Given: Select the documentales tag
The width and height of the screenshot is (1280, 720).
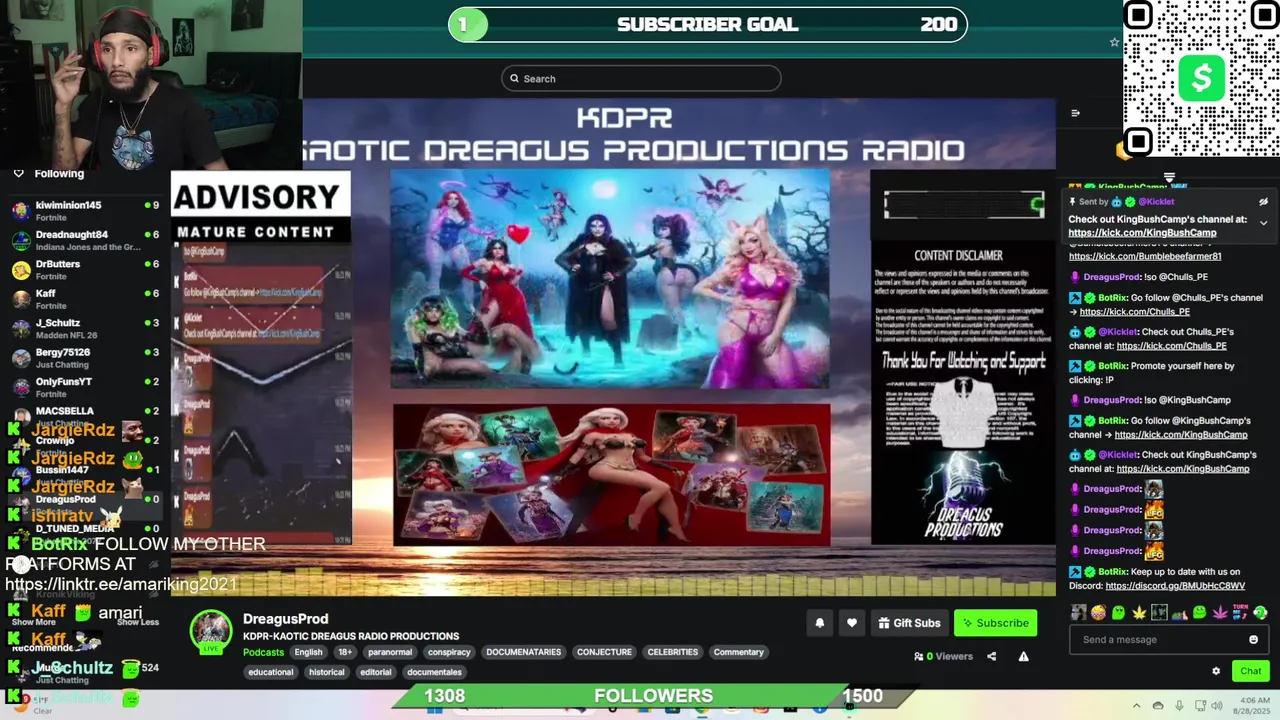Looking at the screenshot, I should (434, 672).
